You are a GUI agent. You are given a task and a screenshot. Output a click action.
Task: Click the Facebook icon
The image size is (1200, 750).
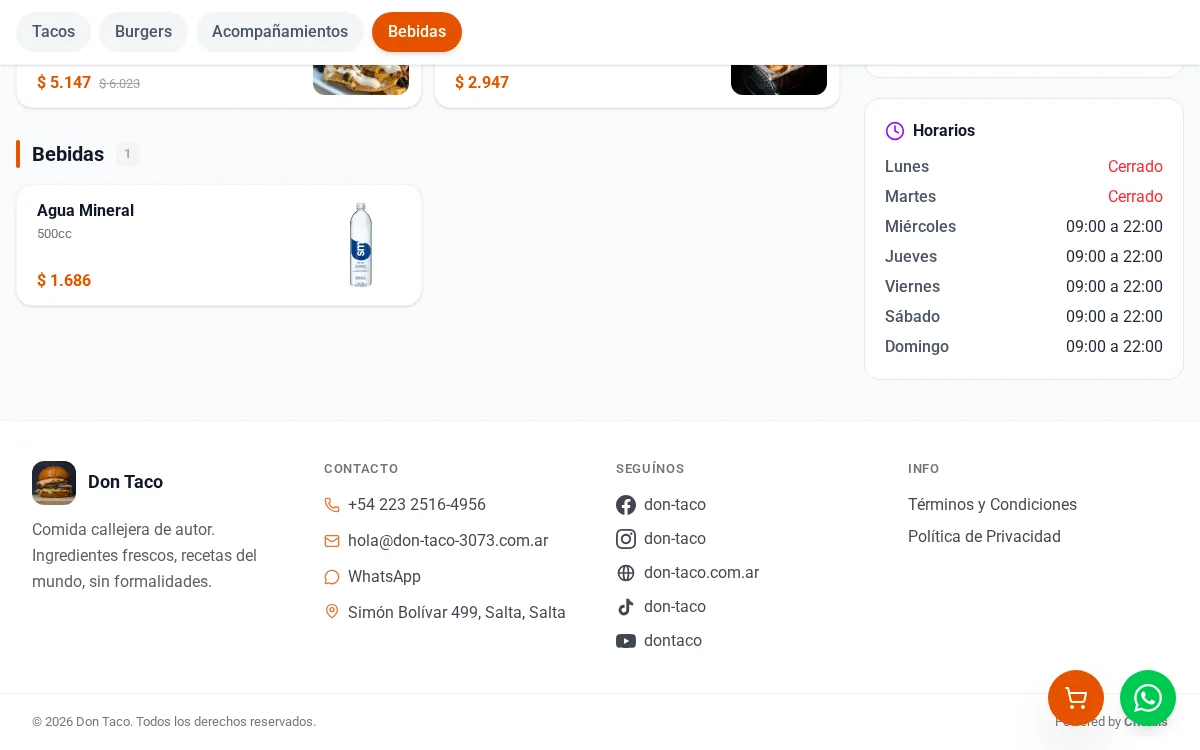(626, 505)
